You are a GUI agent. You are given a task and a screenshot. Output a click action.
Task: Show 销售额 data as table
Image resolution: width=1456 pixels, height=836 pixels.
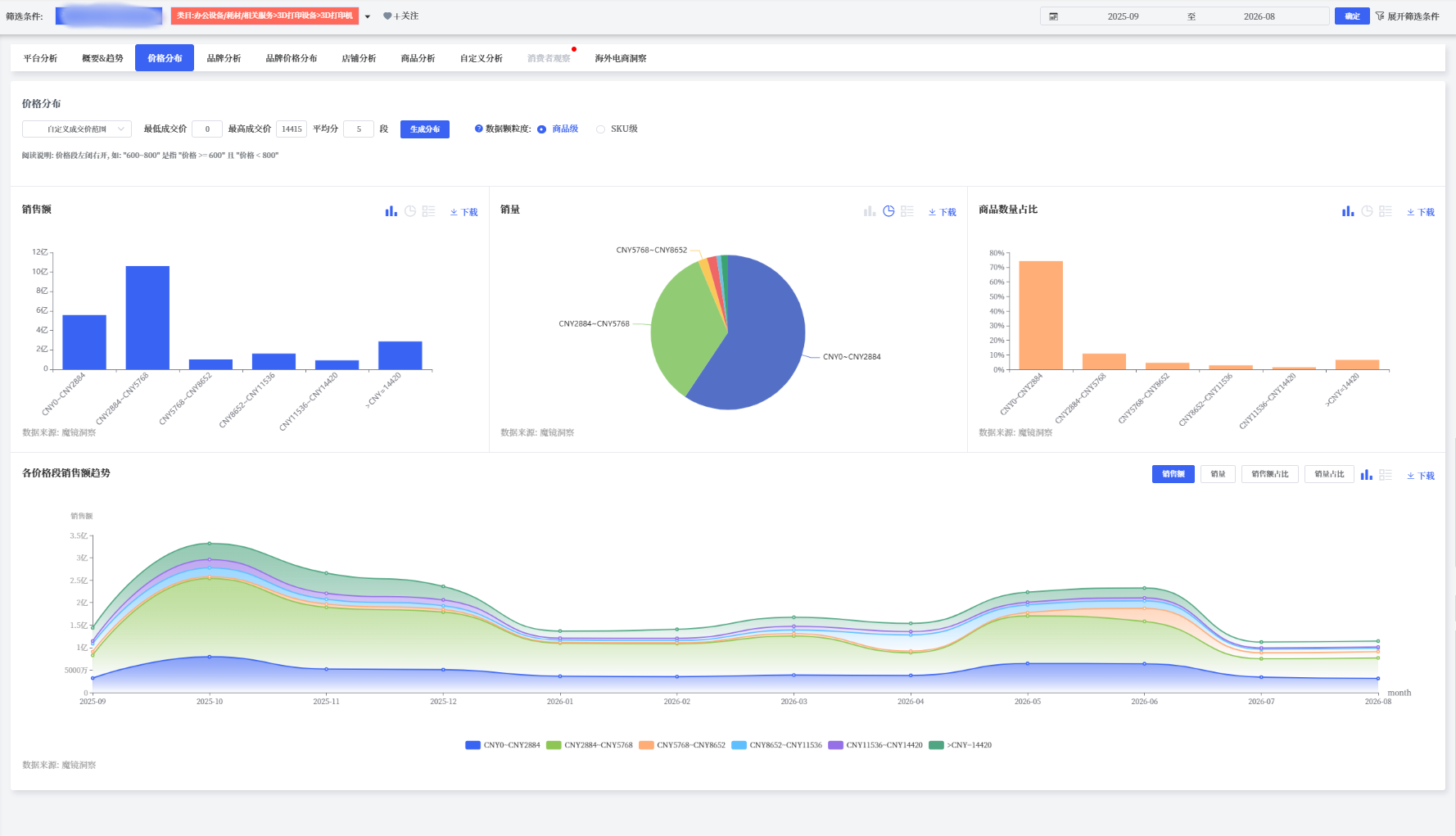(428, 211)
